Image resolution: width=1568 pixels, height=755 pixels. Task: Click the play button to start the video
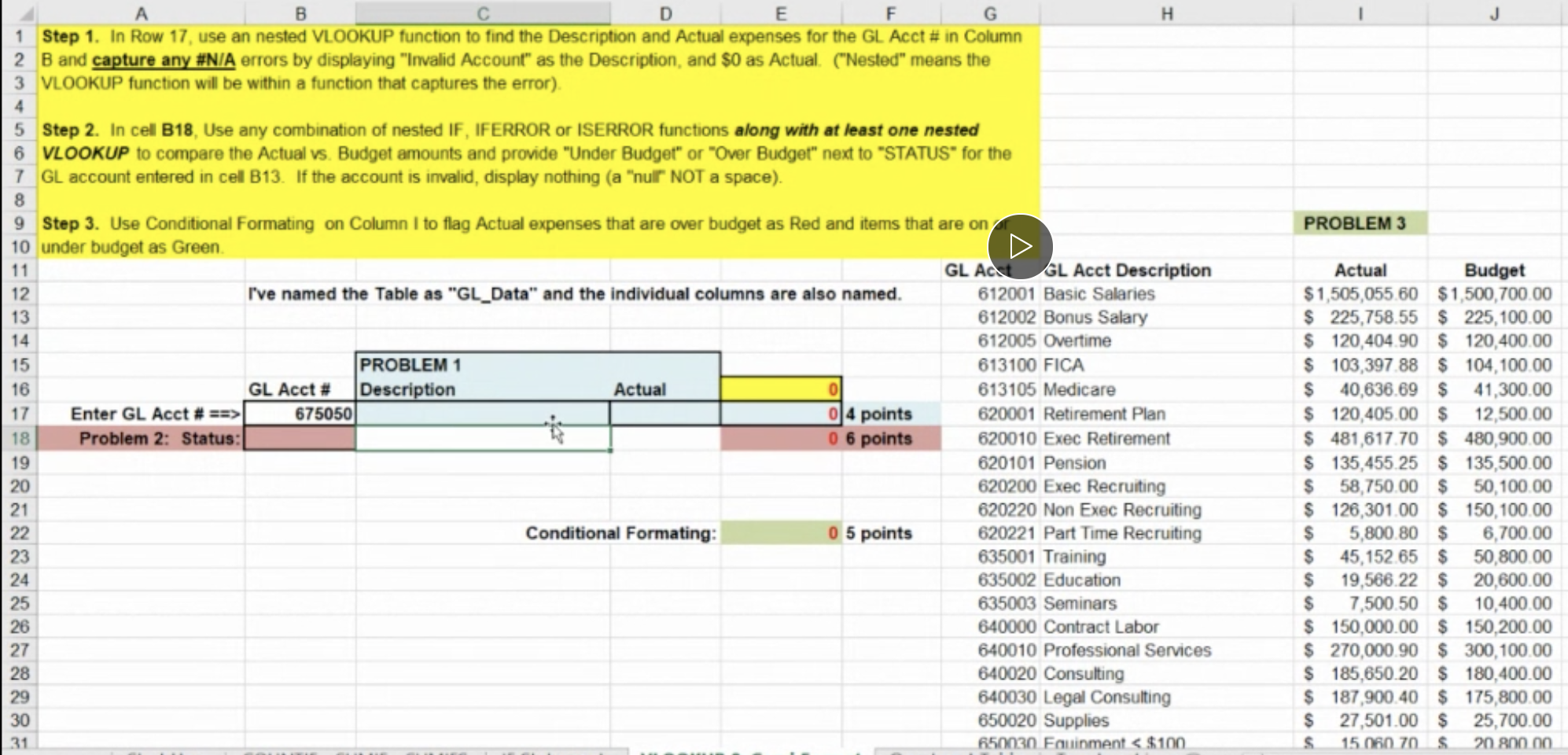click(1020, 246)
